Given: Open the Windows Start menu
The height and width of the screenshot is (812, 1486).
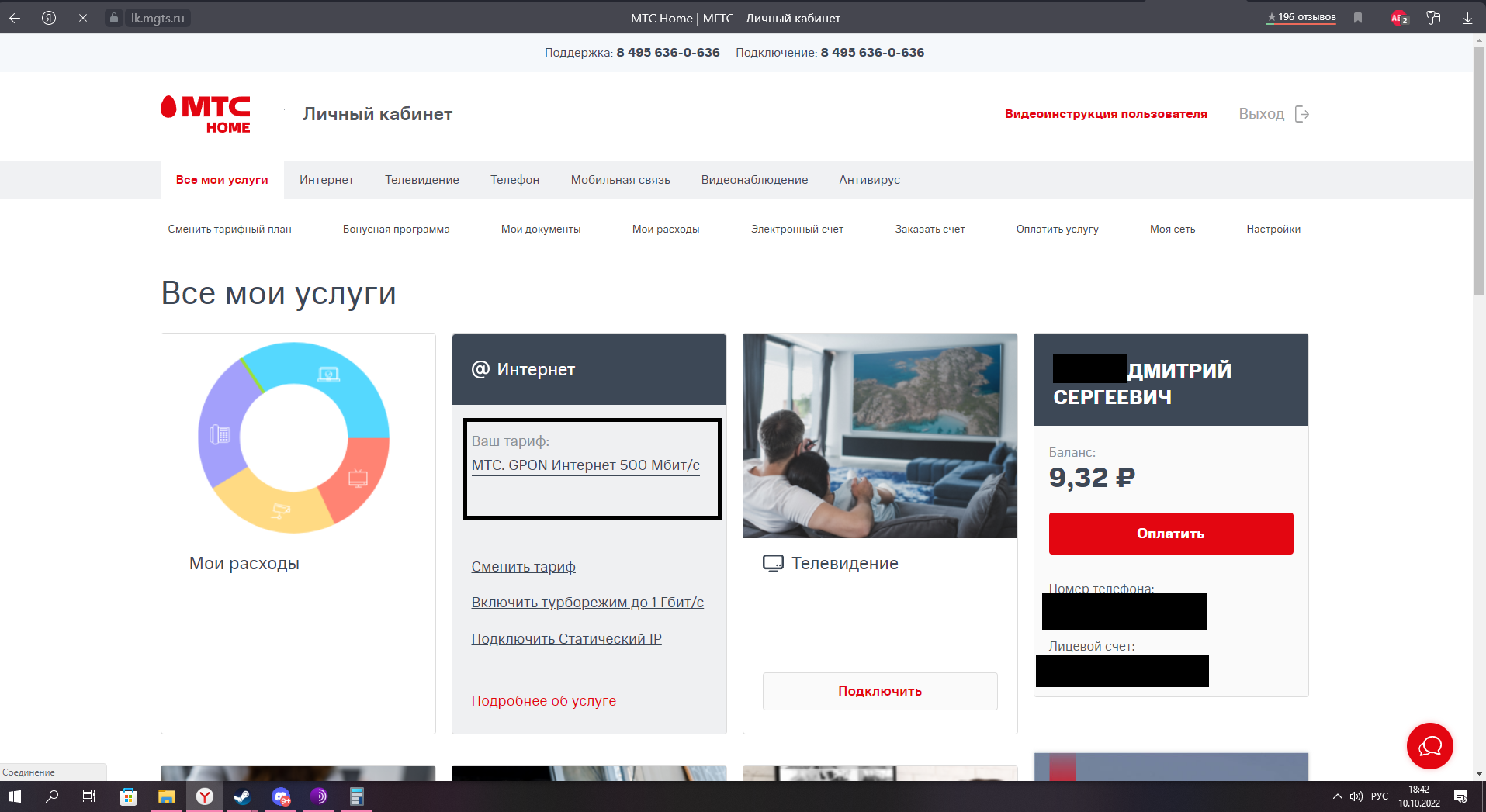Looking at the screenshot, I should click(x=15, y=796).
